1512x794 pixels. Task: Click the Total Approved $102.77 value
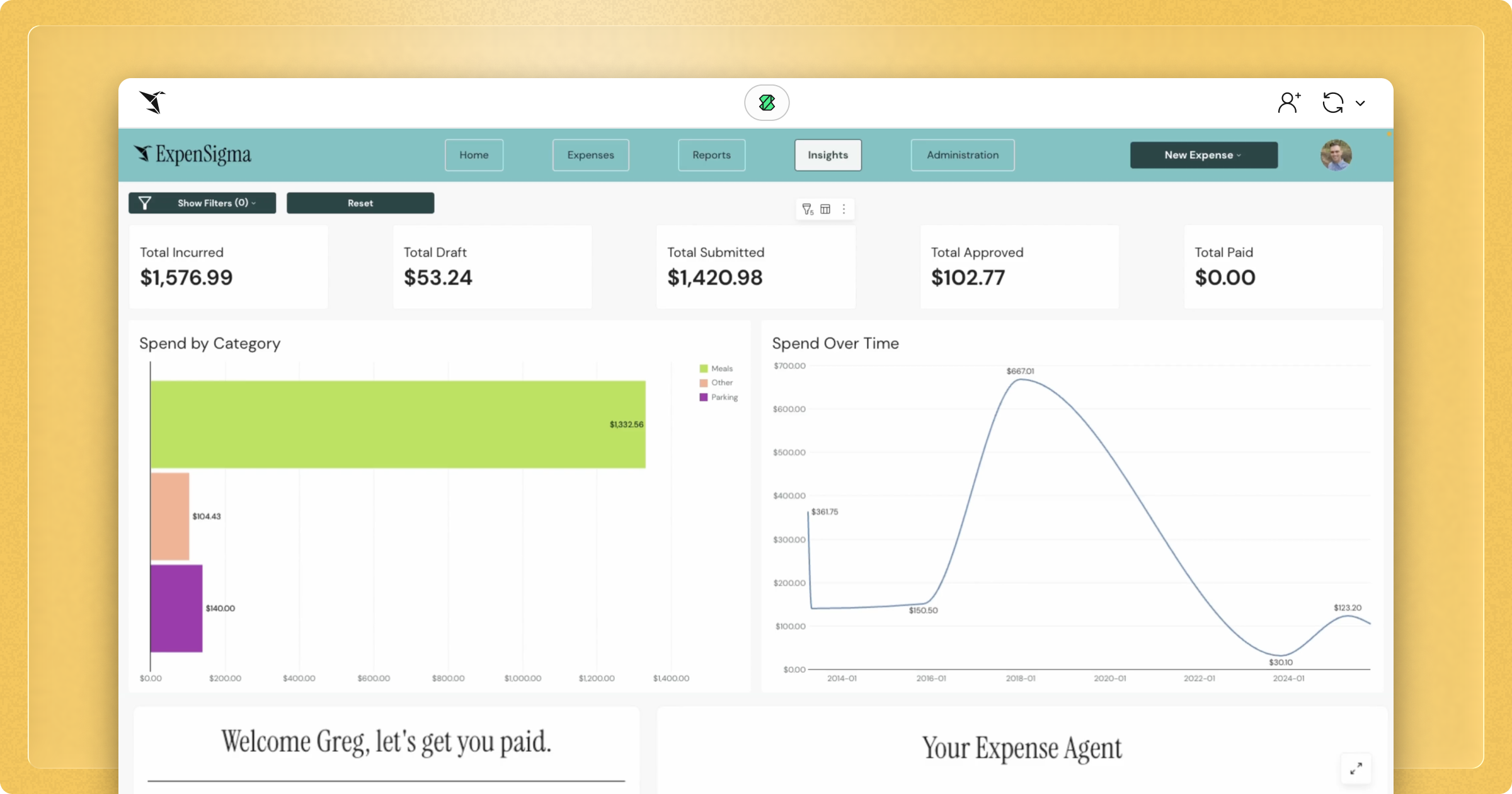[x=968, y=277]
